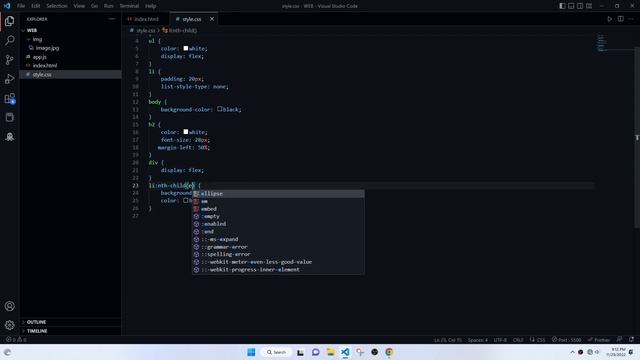This screenshot has height=360, width=640.
Task: Collapse the WEB folder in Explorer
Action: (70, 31)
